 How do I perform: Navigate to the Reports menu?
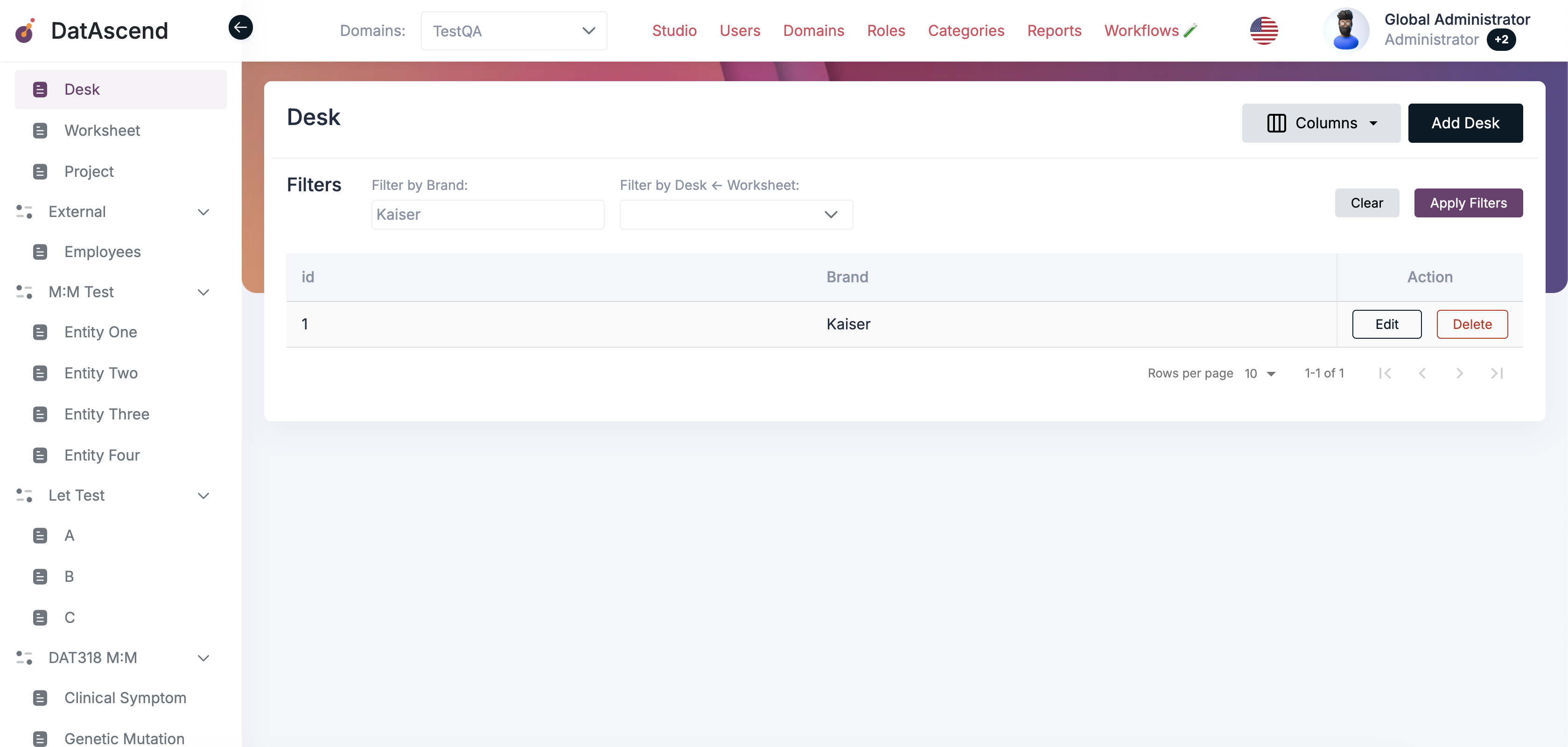[1054, 30]
